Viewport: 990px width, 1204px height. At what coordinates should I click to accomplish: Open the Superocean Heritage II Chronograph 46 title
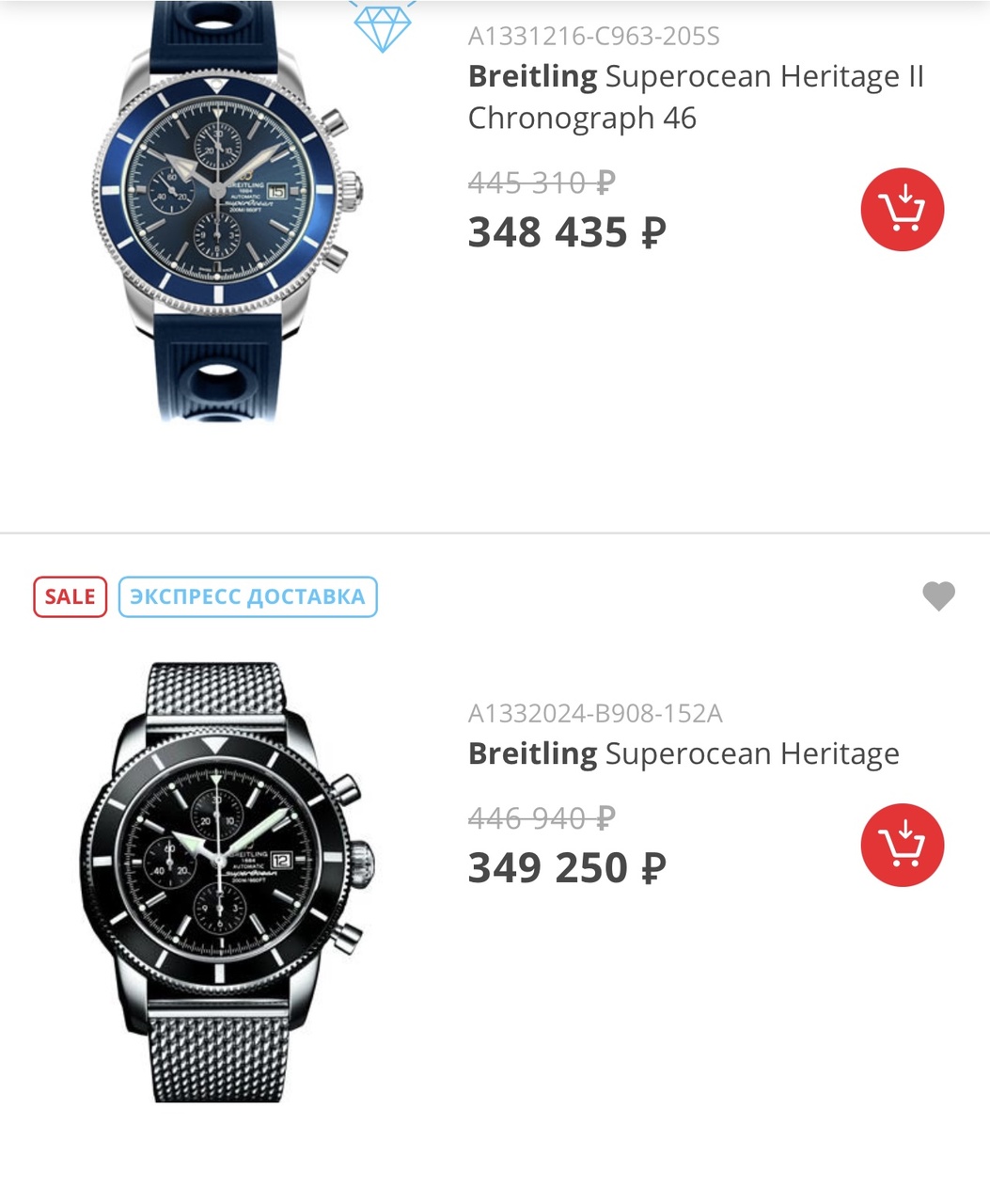[696, 97]
